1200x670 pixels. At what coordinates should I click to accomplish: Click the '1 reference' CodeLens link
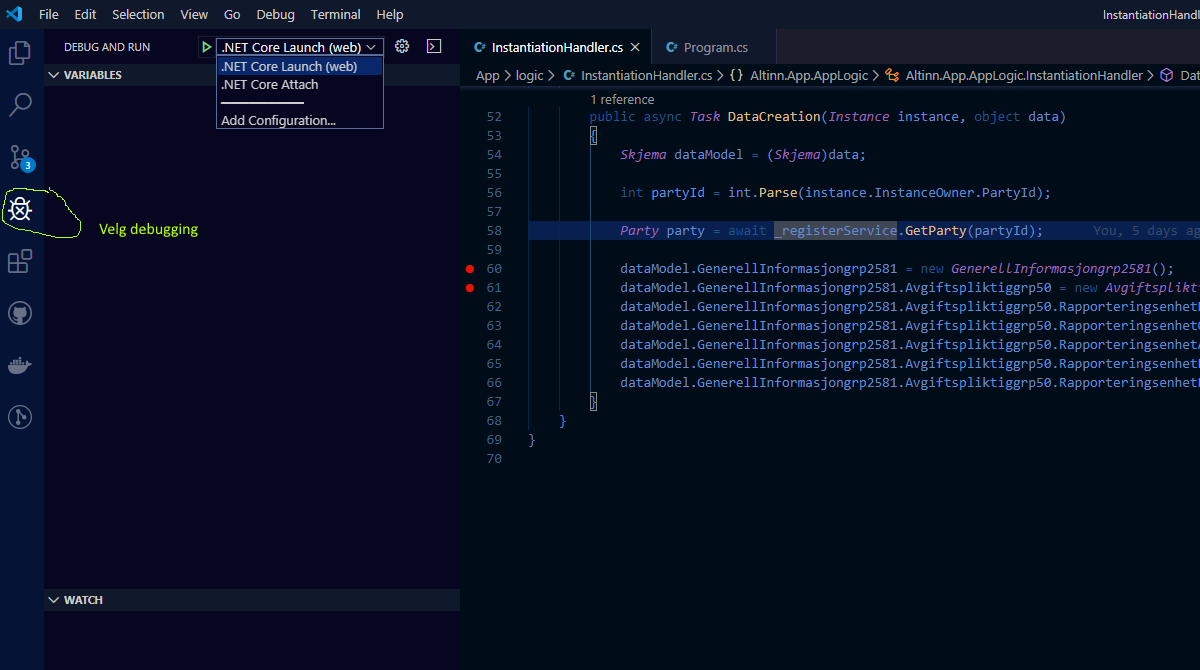click(622, 99)
